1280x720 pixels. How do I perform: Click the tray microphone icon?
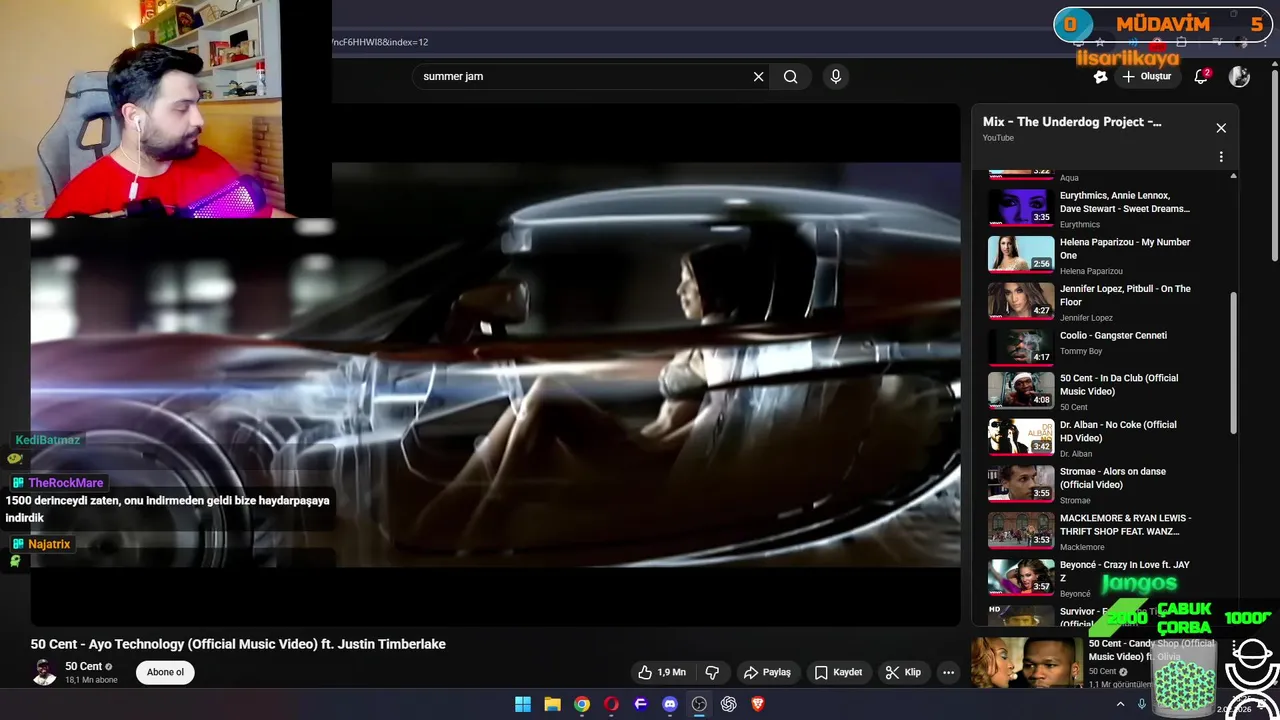pyautogui.click(x=1142, y=704)
